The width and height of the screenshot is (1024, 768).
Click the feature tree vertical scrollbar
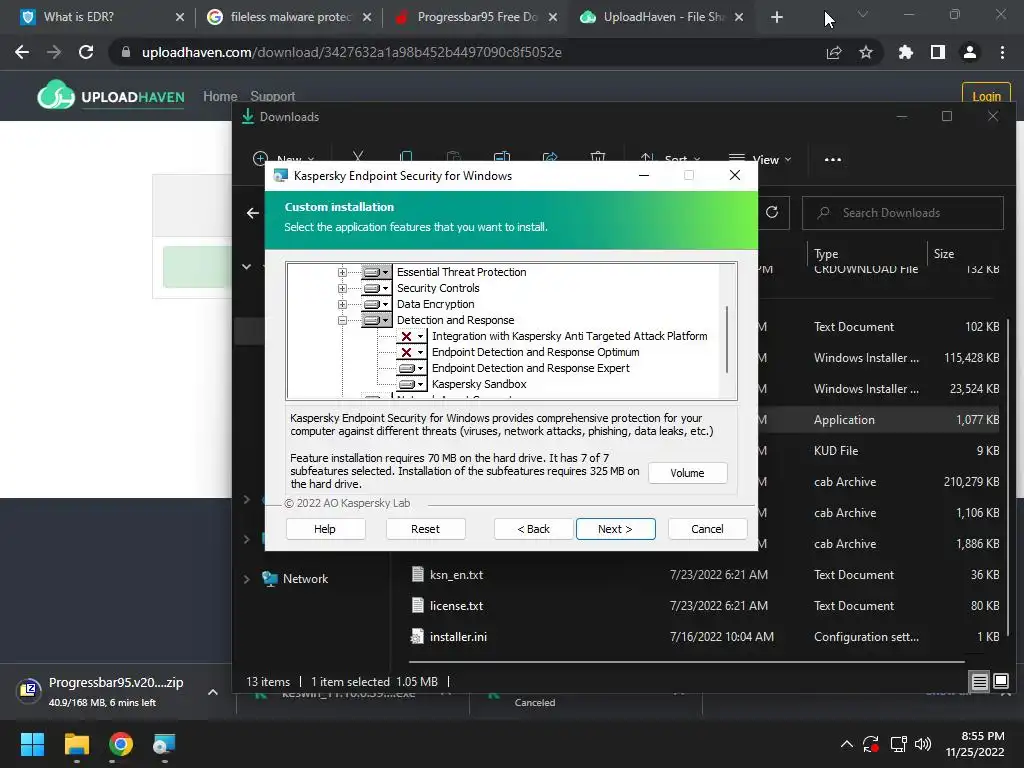point(727,340)
